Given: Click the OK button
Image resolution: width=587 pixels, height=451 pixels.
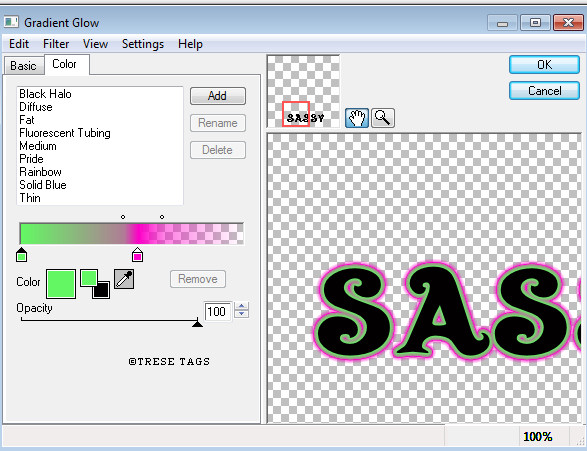Looking at the screenshot, I should pos(544,65).
